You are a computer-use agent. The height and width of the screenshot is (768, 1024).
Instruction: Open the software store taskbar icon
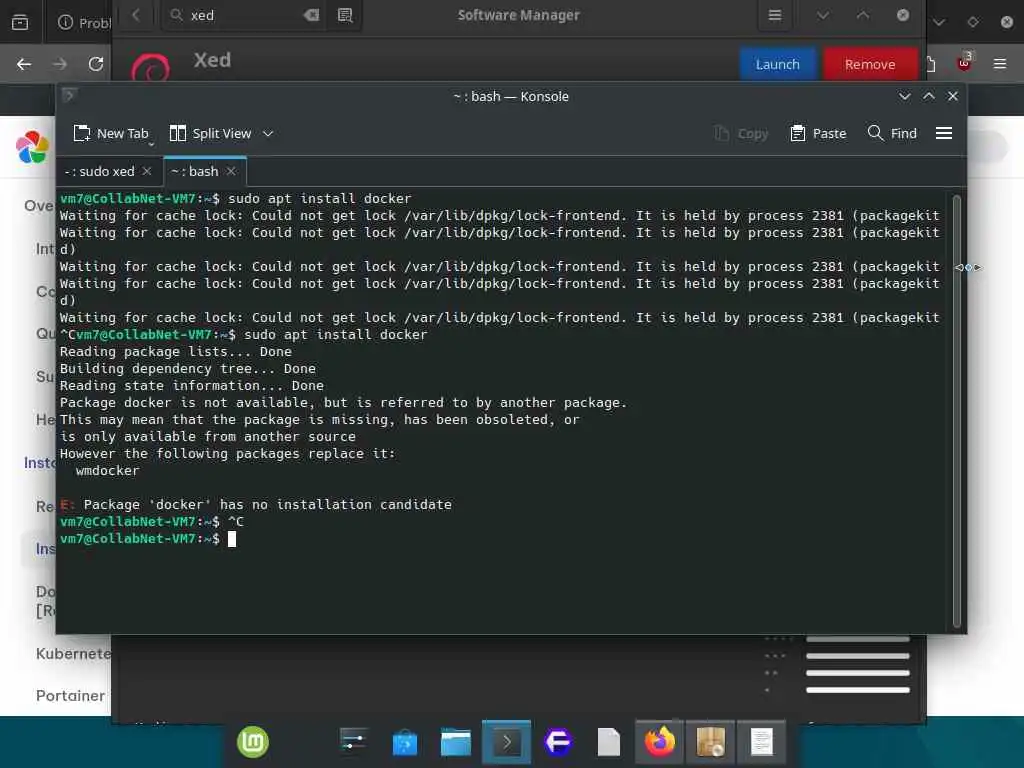tap(404, 743)
